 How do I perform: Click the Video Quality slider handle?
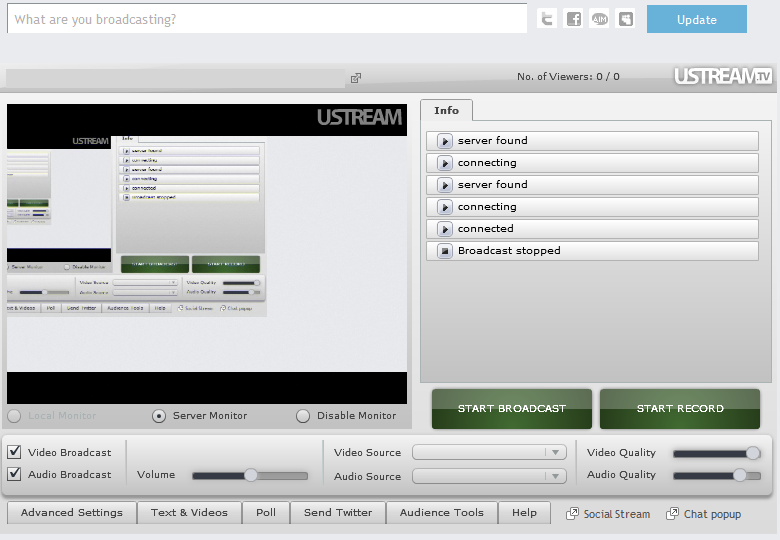(753, 453)
